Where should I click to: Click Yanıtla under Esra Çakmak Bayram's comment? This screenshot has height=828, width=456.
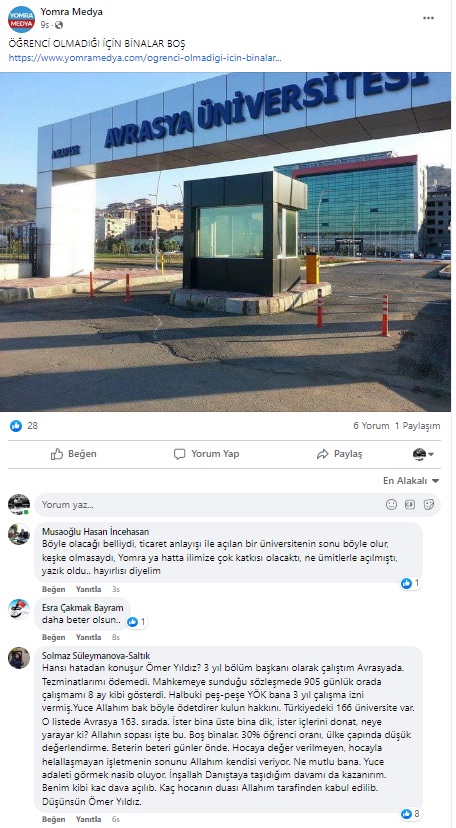(89, 637)
